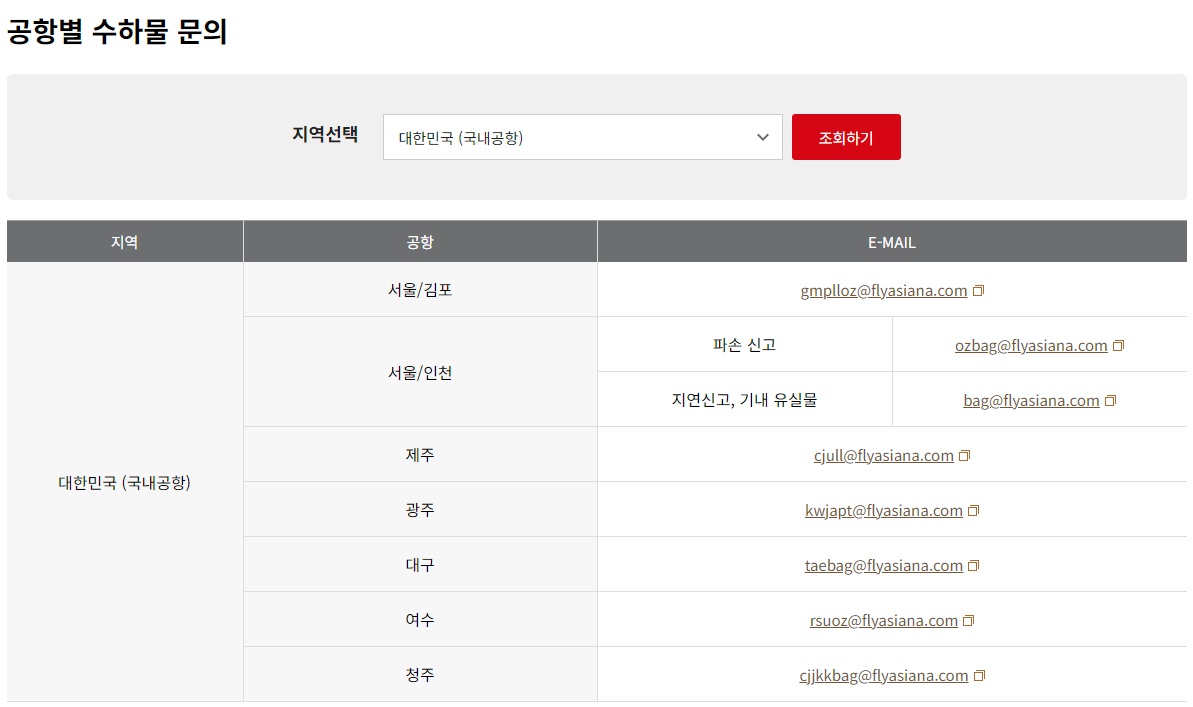This screenshot has width=1193, height=707.
Task: Click 대한민국 (국내공항) region cell in table
Action: (x=125, y=482)
